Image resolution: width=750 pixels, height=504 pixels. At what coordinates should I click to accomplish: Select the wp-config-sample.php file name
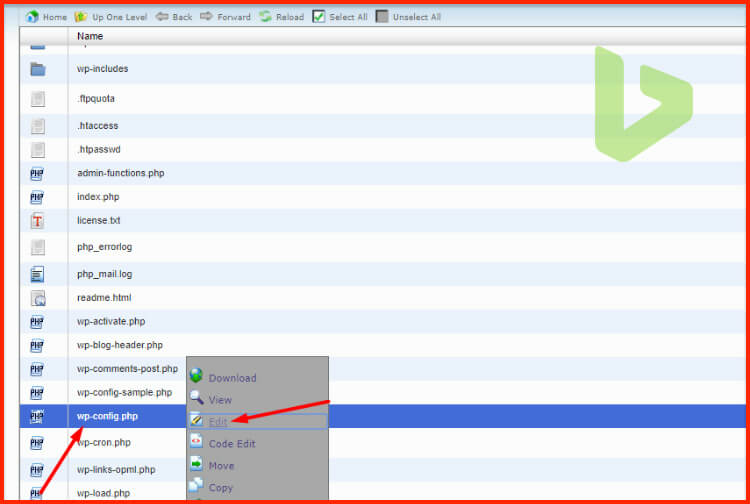click(124, 392)
